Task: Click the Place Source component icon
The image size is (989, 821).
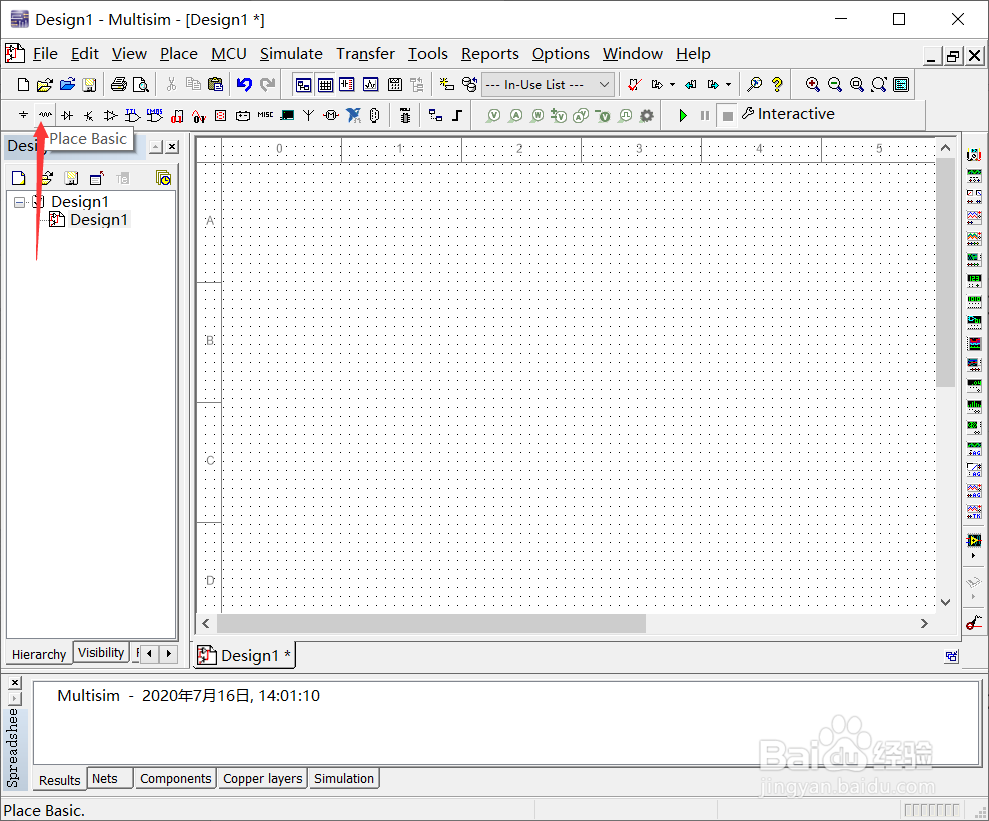Action: click(23, 115)
